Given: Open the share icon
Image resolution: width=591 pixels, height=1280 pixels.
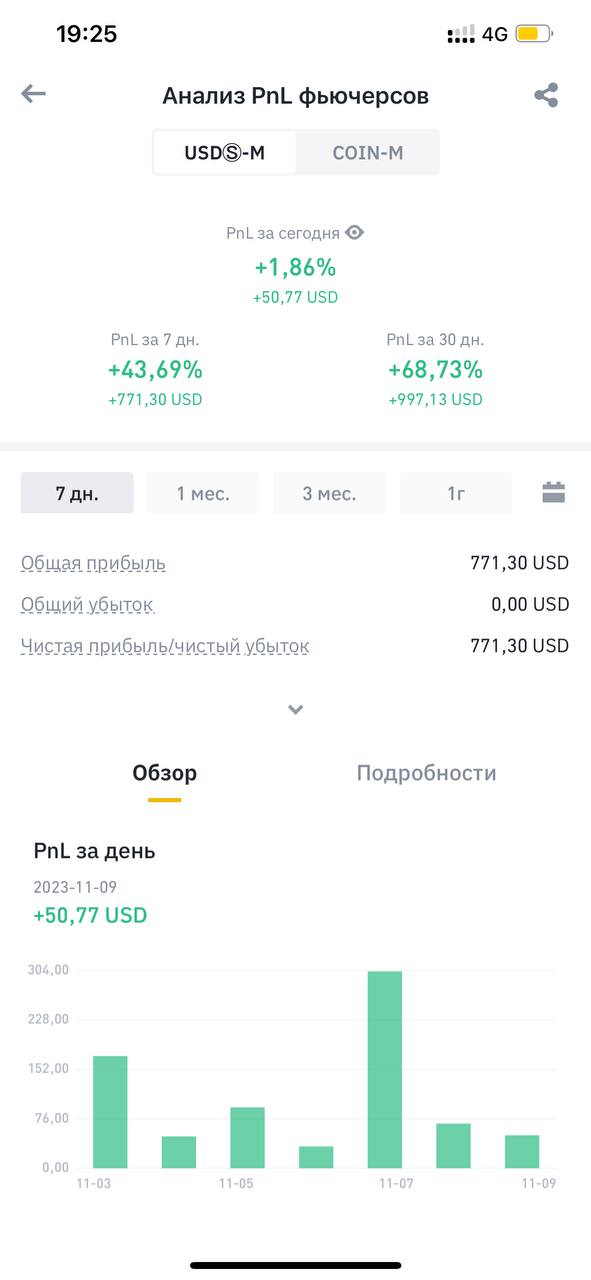Looking at the screenshot, I should (x=545, y=95).
